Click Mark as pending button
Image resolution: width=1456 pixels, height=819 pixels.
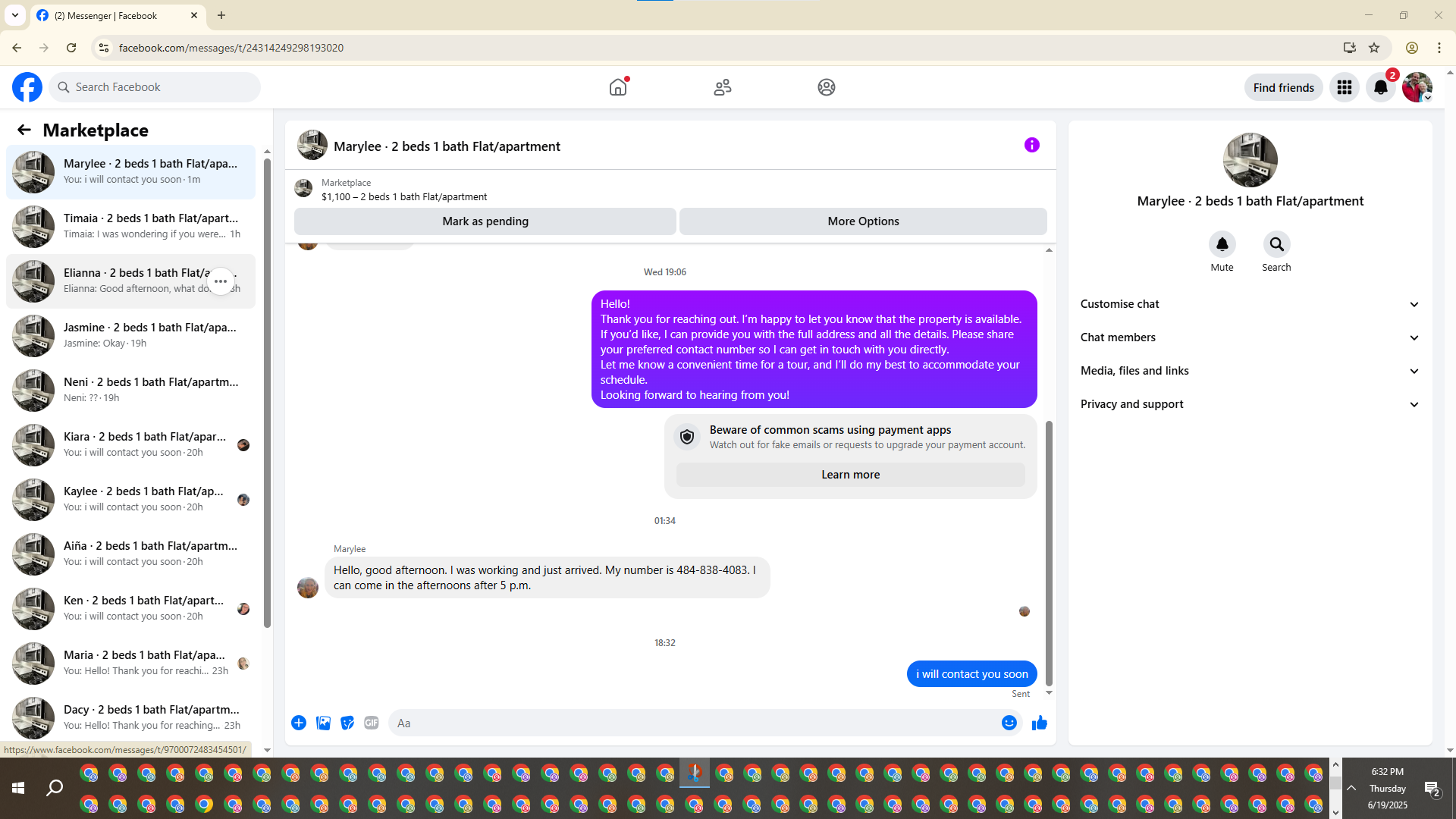[485, 221]
